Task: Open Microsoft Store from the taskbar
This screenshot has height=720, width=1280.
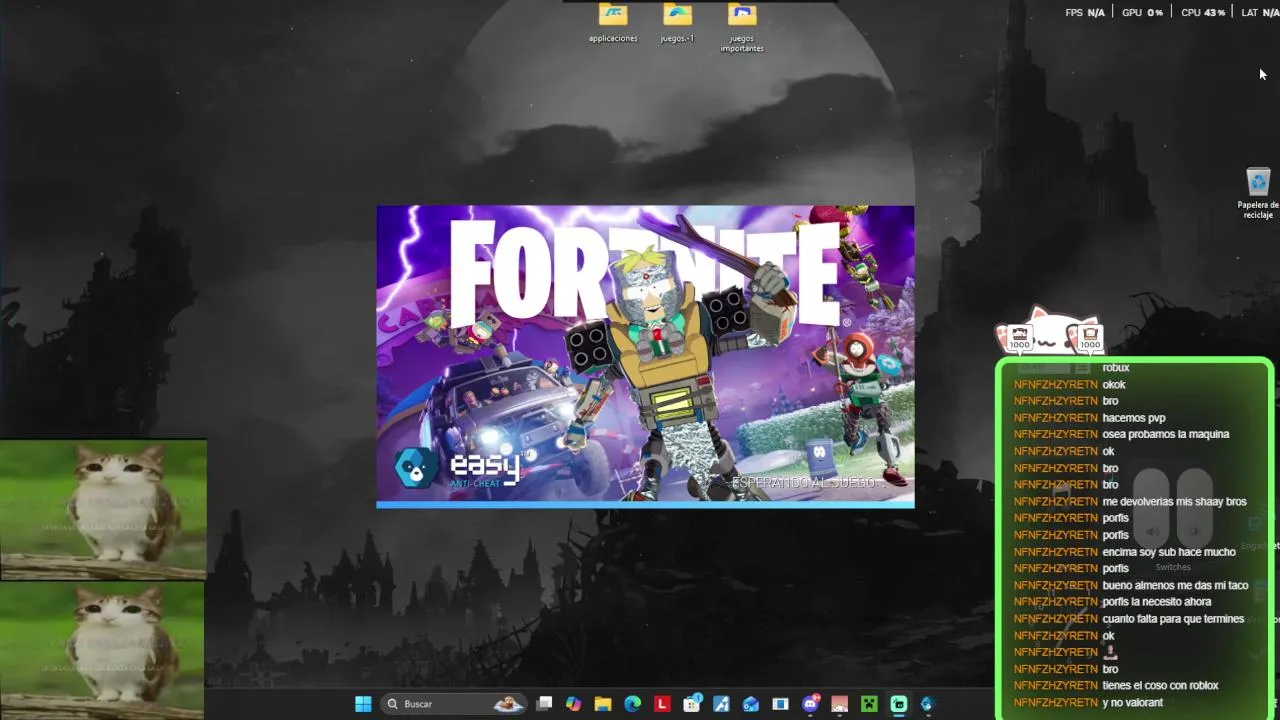Action: pos(692,704)
